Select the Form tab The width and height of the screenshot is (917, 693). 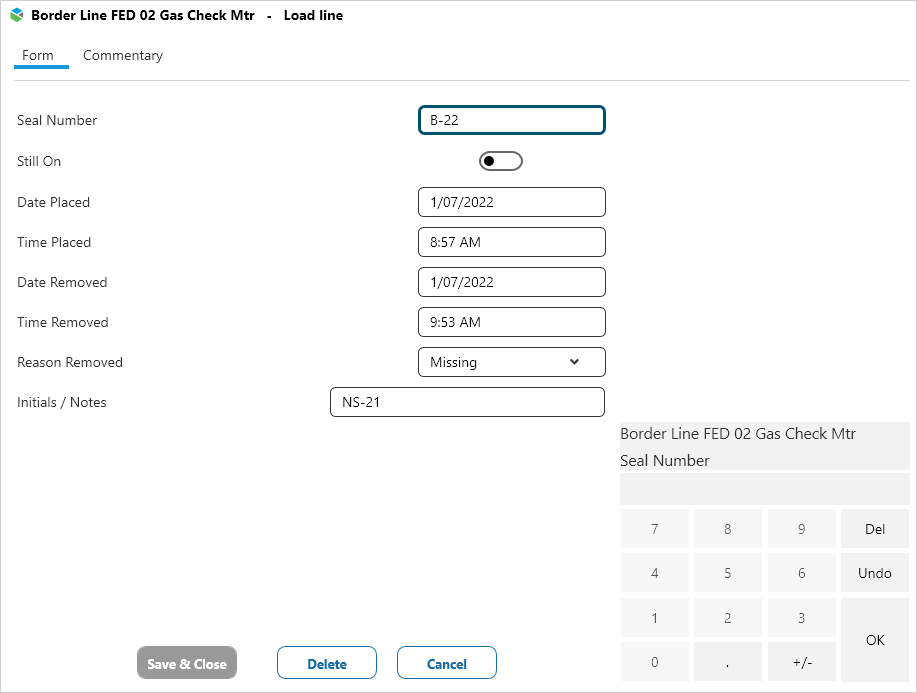point(38,56)
